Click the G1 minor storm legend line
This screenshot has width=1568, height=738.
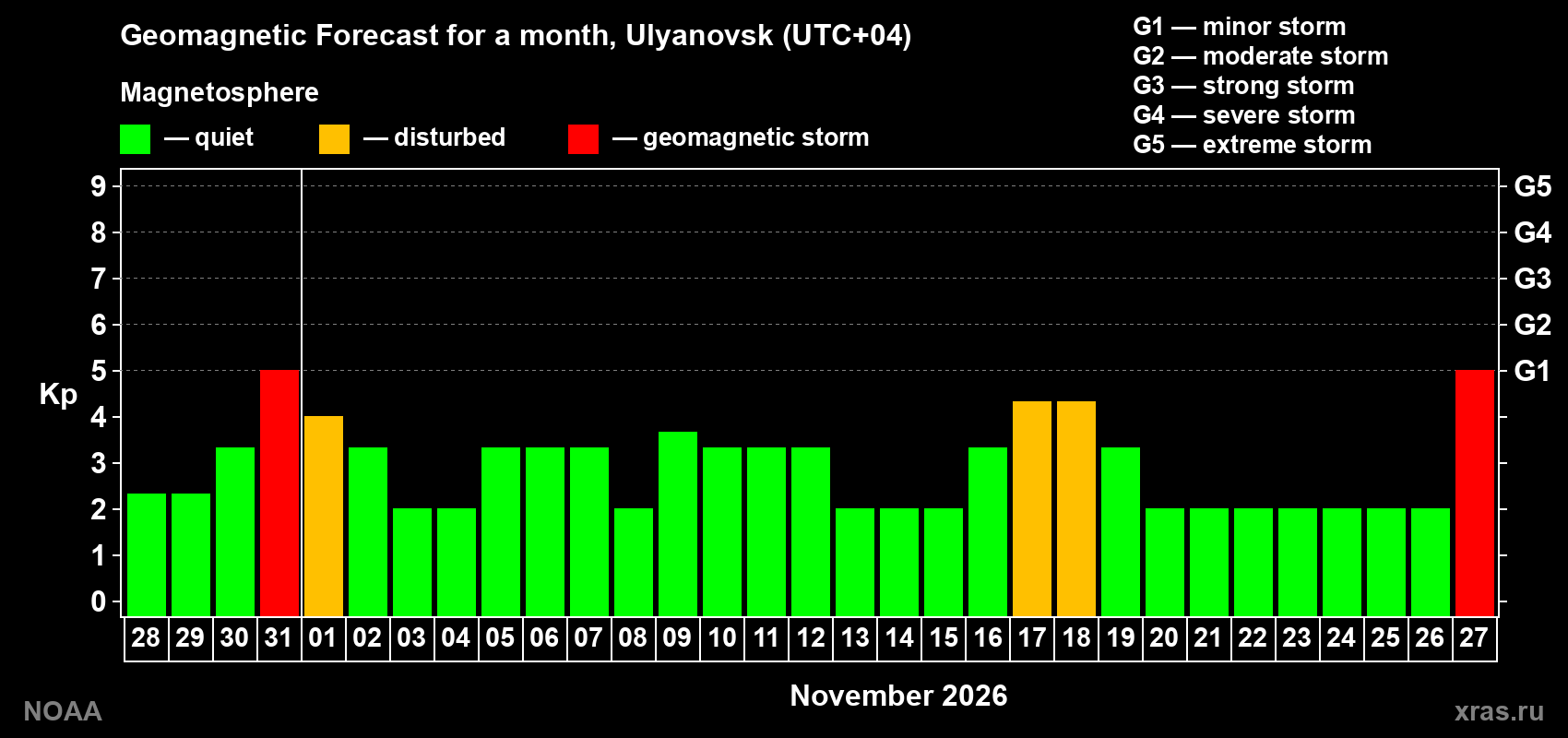pos(1240,27)
